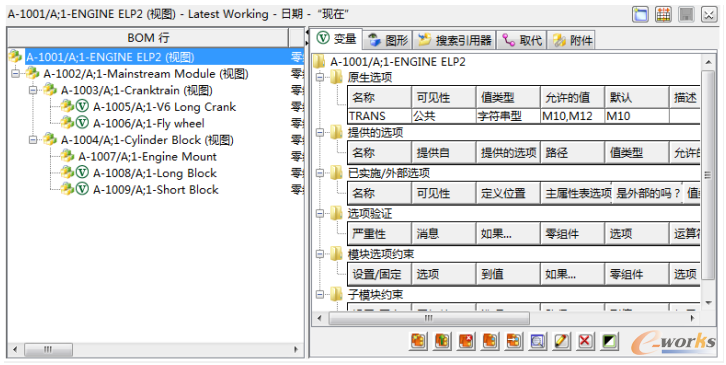Viewport: 726px width, 365px height.
Task: Click the option icon with green up arrow
Action: click(x=443, y=341)
